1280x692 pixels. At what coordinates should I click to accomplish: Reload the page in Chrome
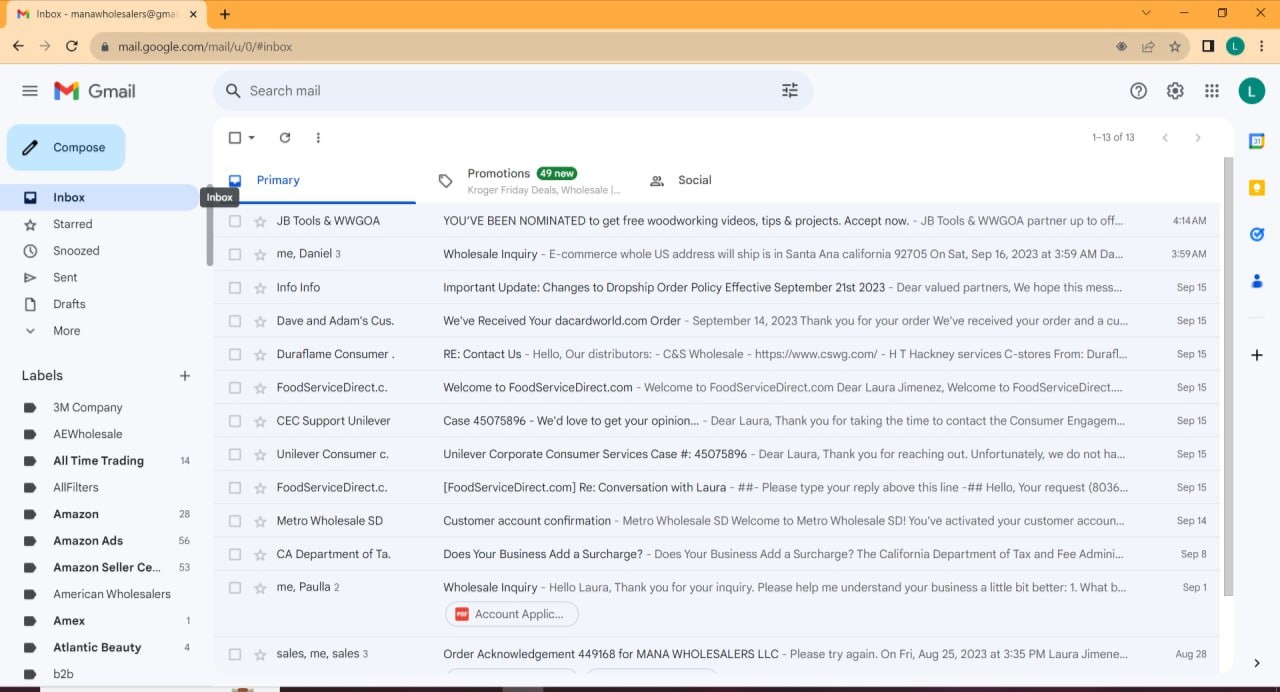(72, 46)
